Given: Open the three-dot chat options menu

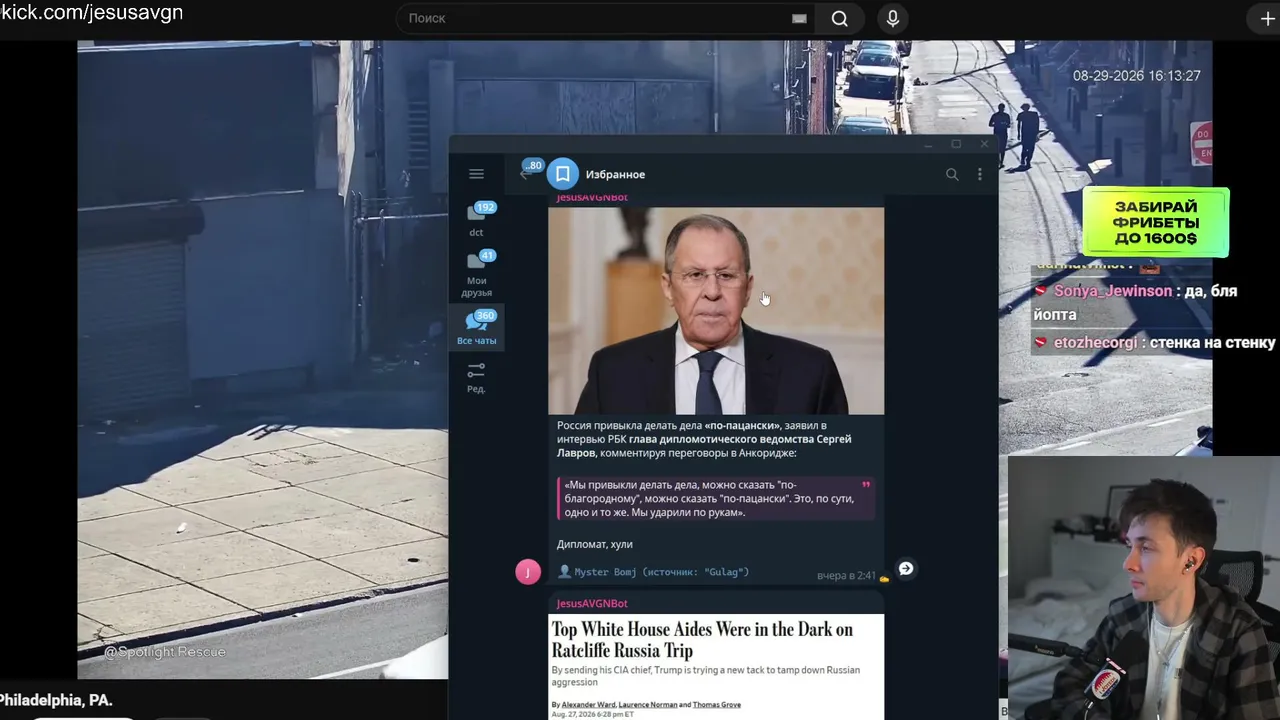Looking at the screenshot, I should [x=980, y=174].
